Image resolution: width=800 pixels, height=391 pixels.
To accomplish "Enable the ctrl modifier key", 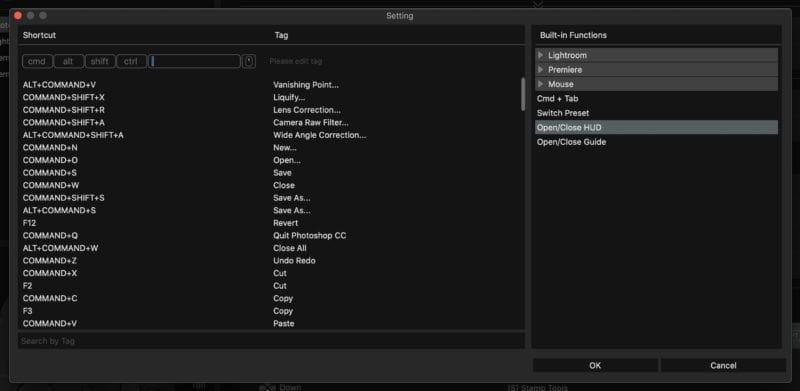I will [x=131, y=61].
